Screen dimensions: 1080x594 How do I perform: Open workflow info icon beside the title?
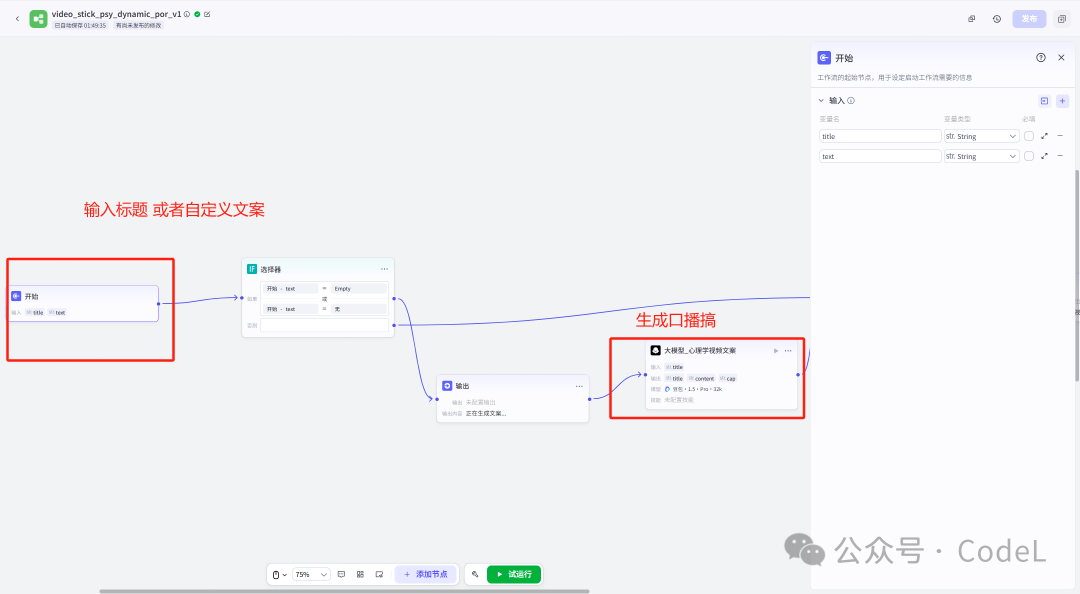(x=187, y=14)
